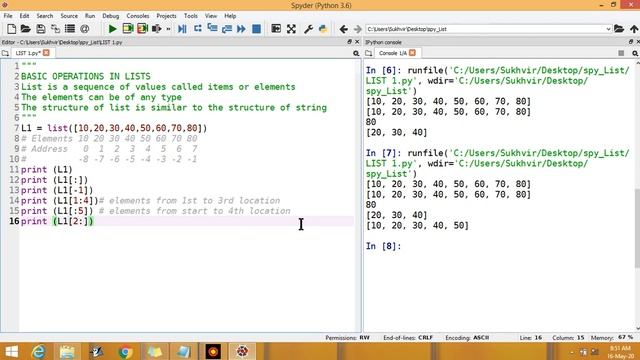Click the 'BASIC OPERATIONS IN LISTS' line

pos(86,76)
